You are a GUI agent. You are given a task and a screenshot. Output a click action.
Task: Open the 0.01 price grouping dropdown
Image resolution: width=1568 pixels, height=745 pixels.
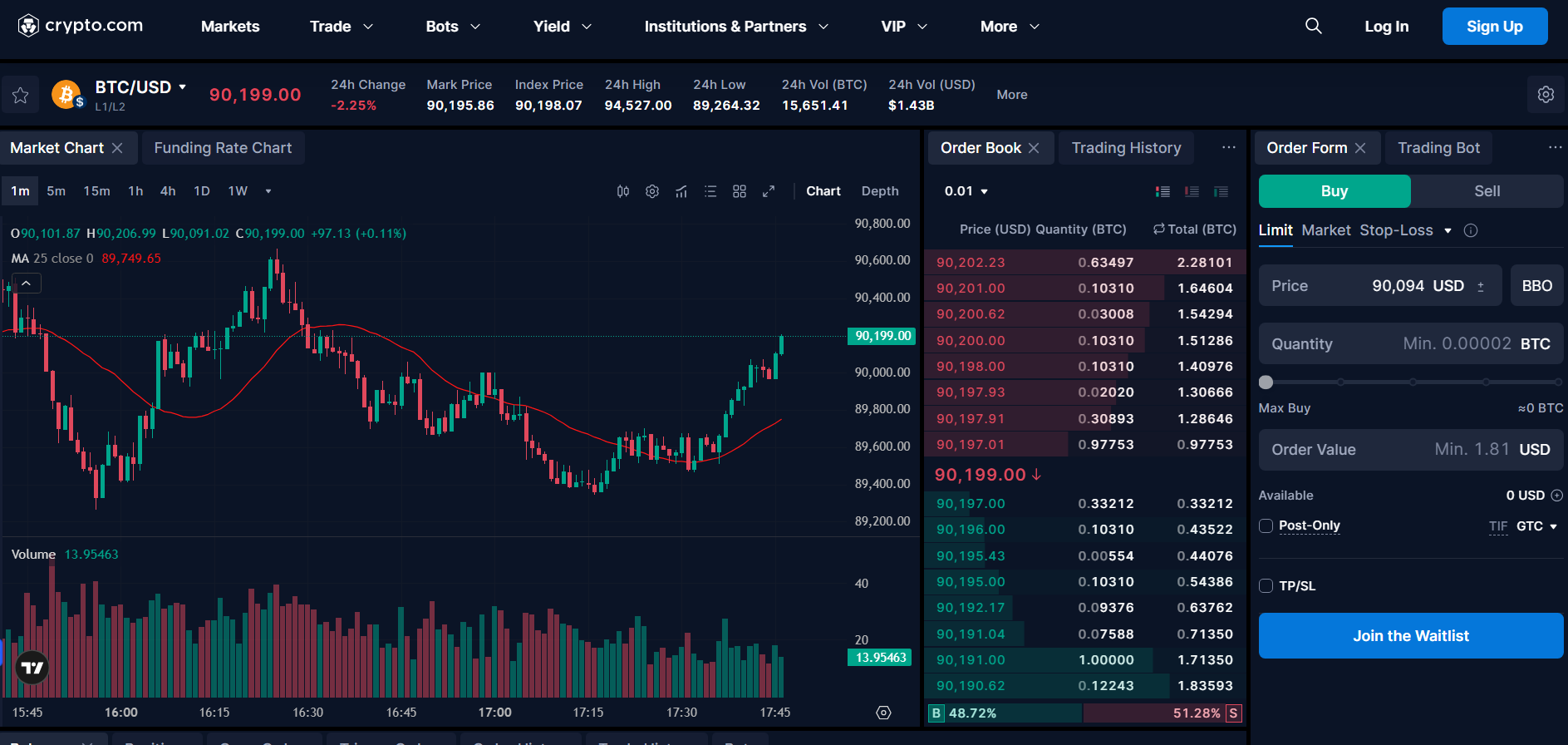click(x=966, y=191)
